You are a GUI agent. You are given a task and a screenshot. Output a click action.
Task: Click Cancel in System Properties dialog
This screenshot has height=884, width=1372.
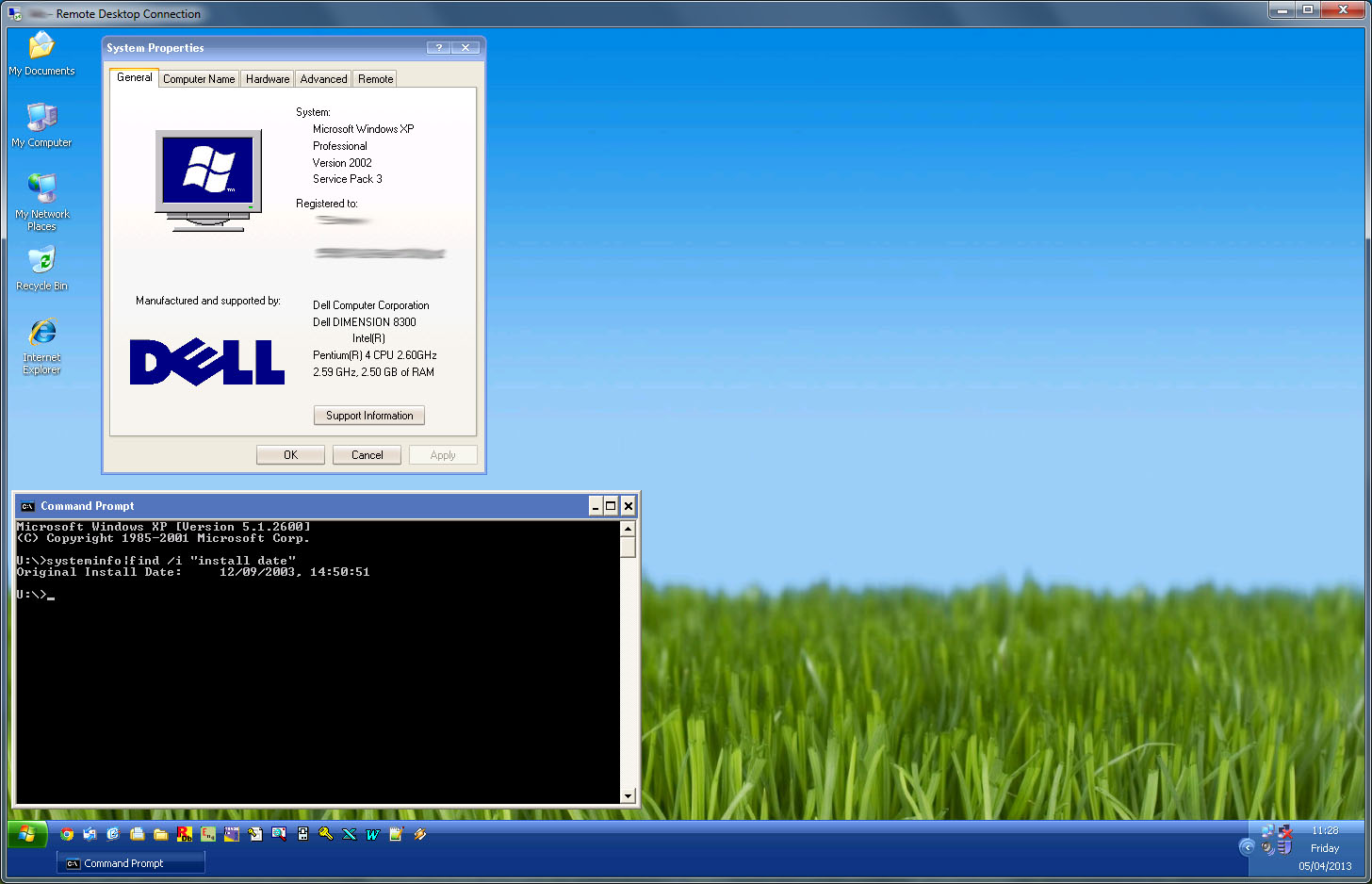point(367,455)
